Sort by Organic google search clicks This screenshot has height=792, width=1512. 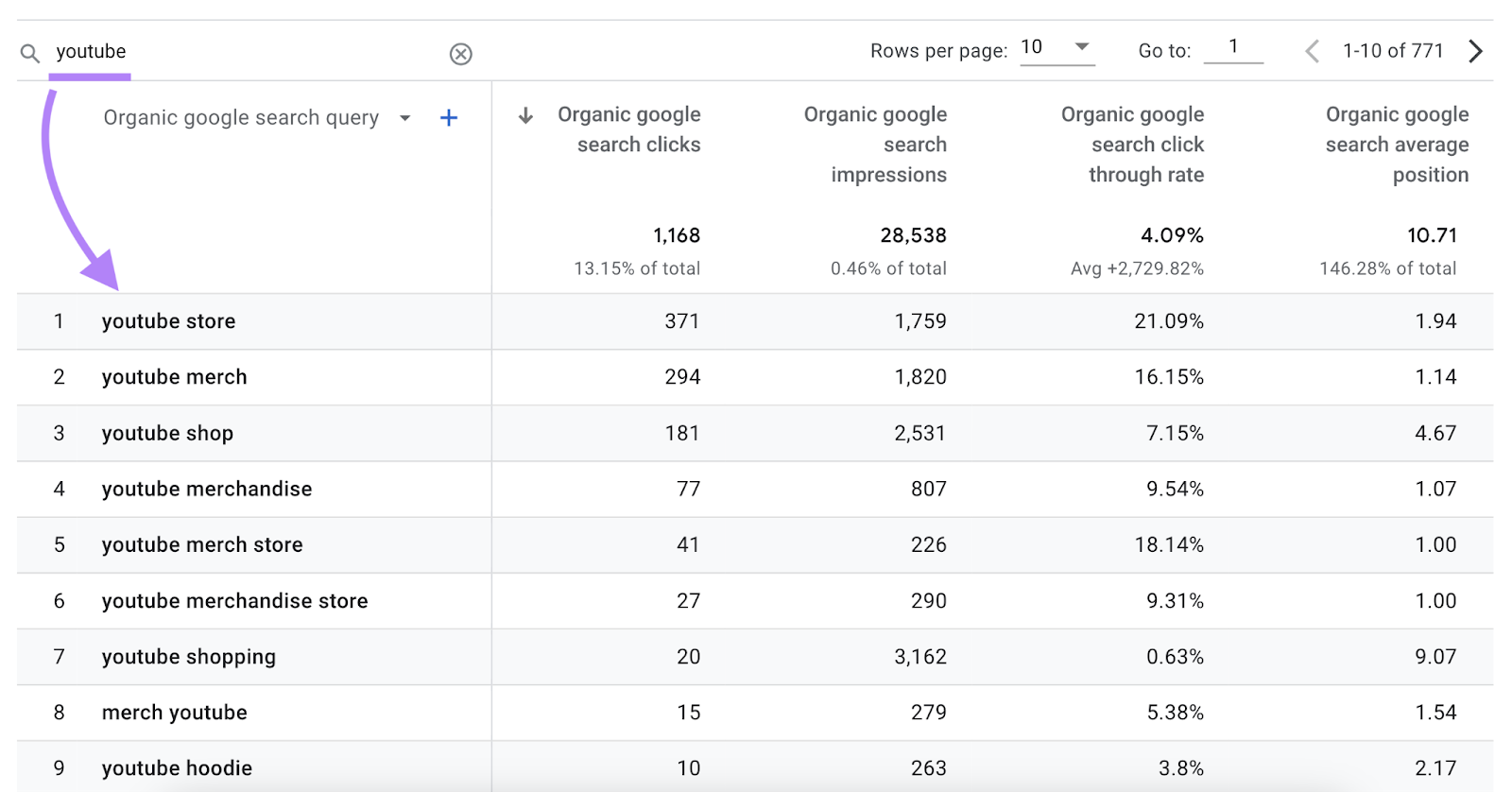click(x=629, y=129)
